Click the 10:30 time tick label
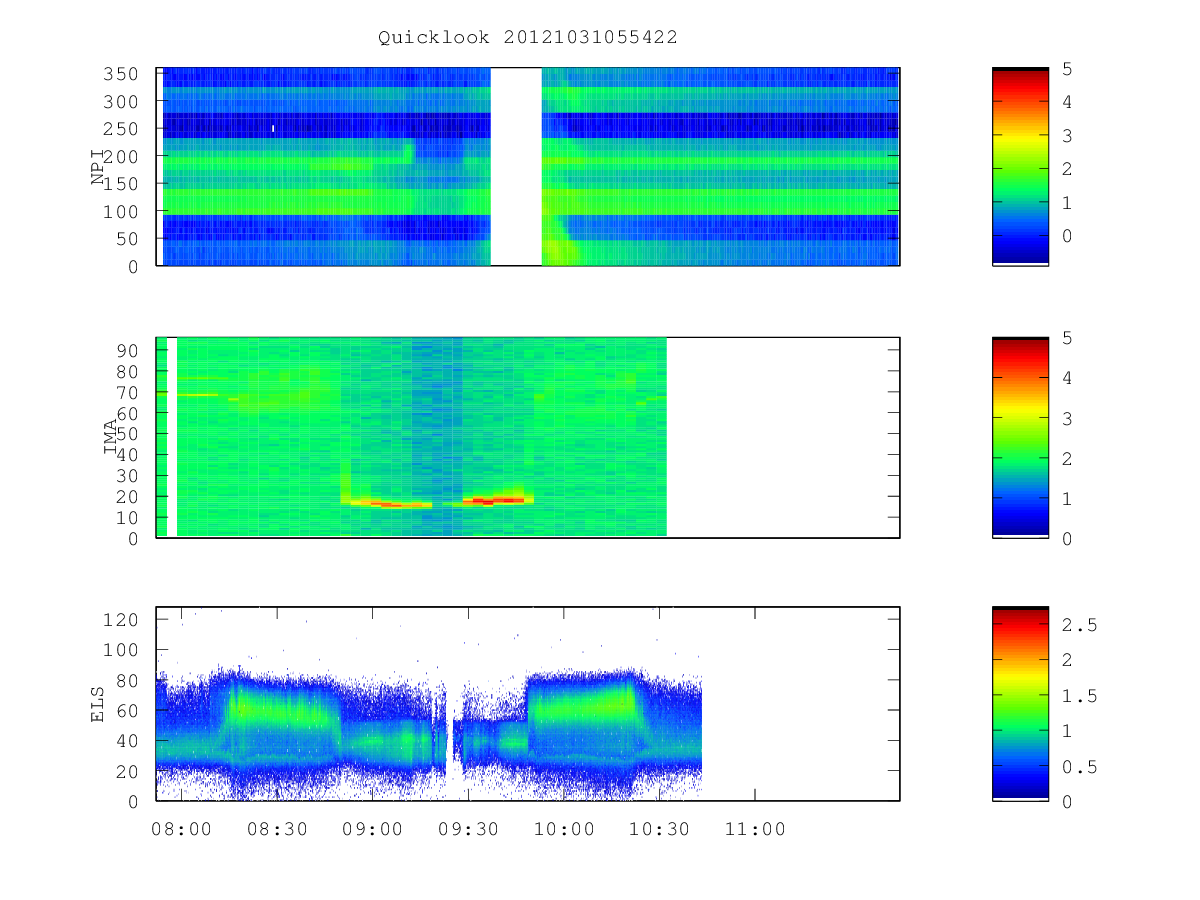 click(658, 829)
